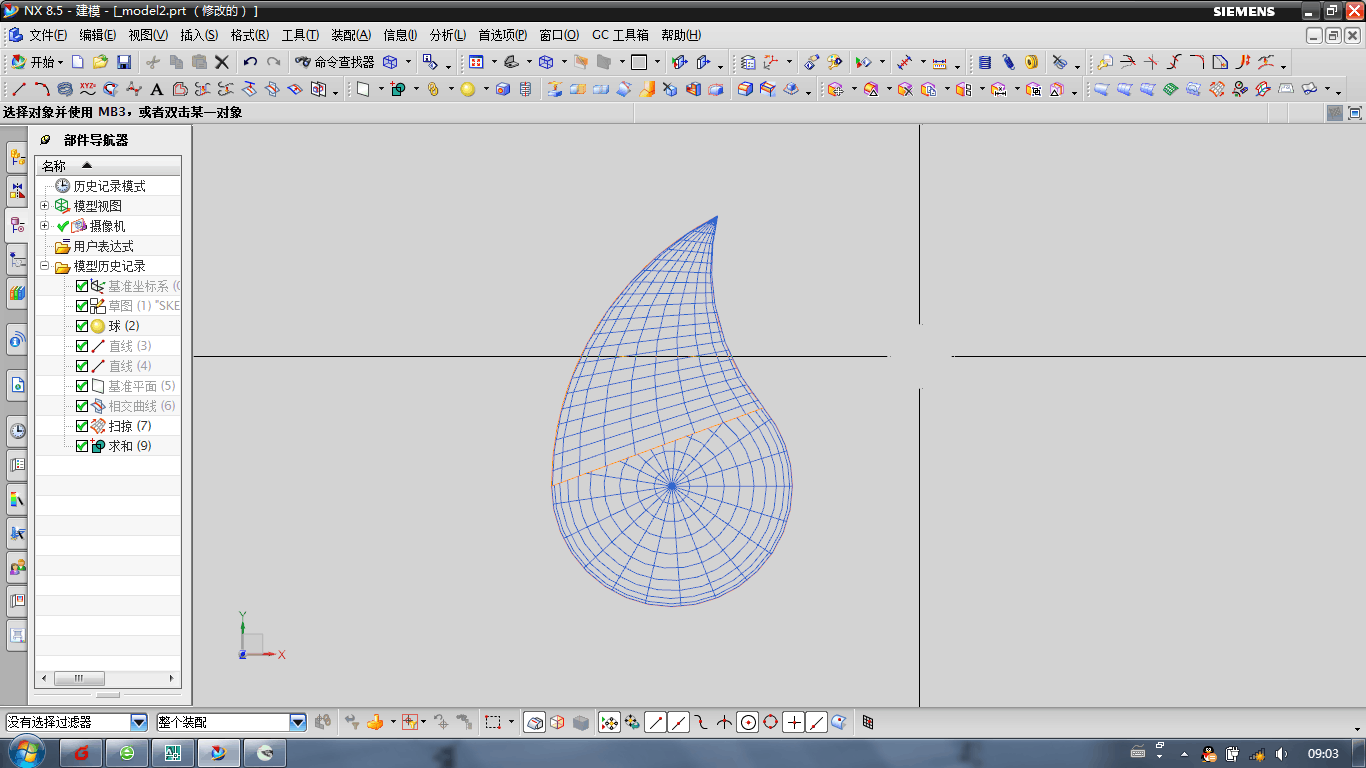
Task: Uncheck the 基准平面 (5) checkbox
Action: pos(82,386)
